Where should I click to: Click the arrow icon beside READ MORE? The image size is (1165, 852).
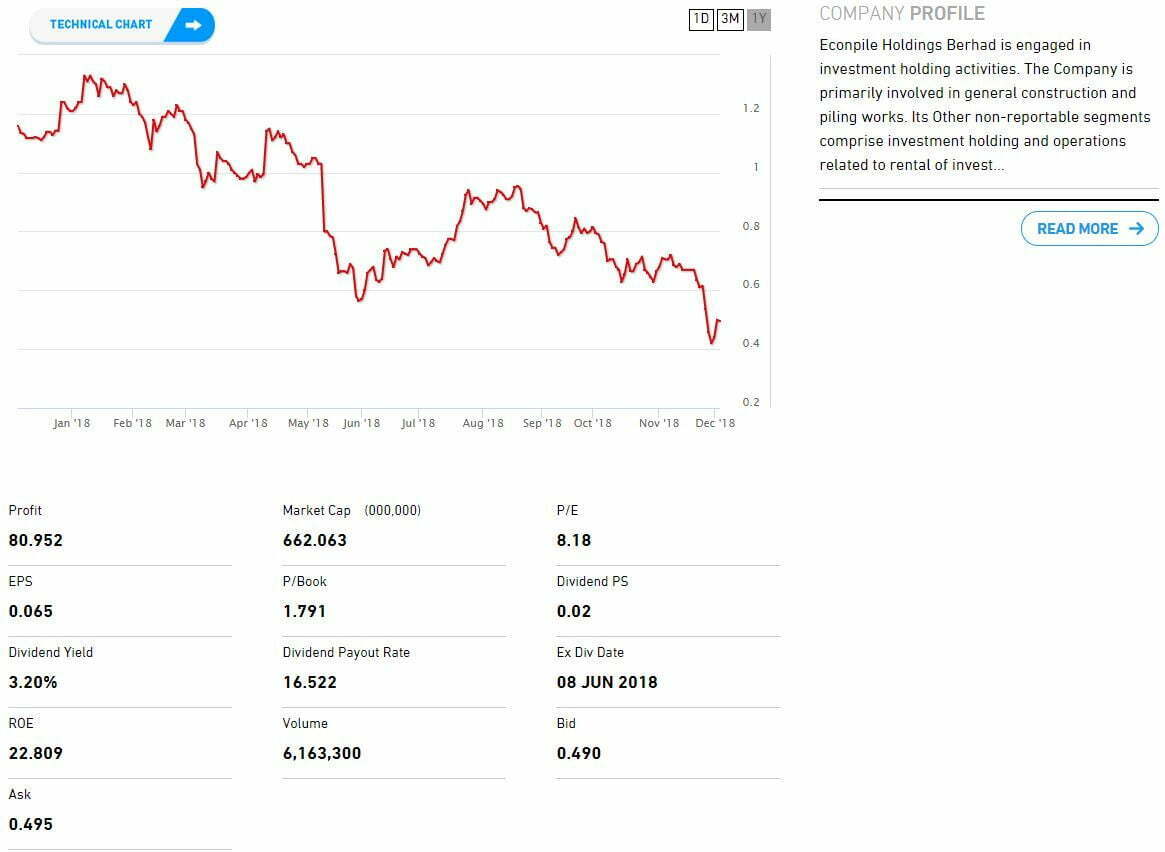(x=1136, y=229)
